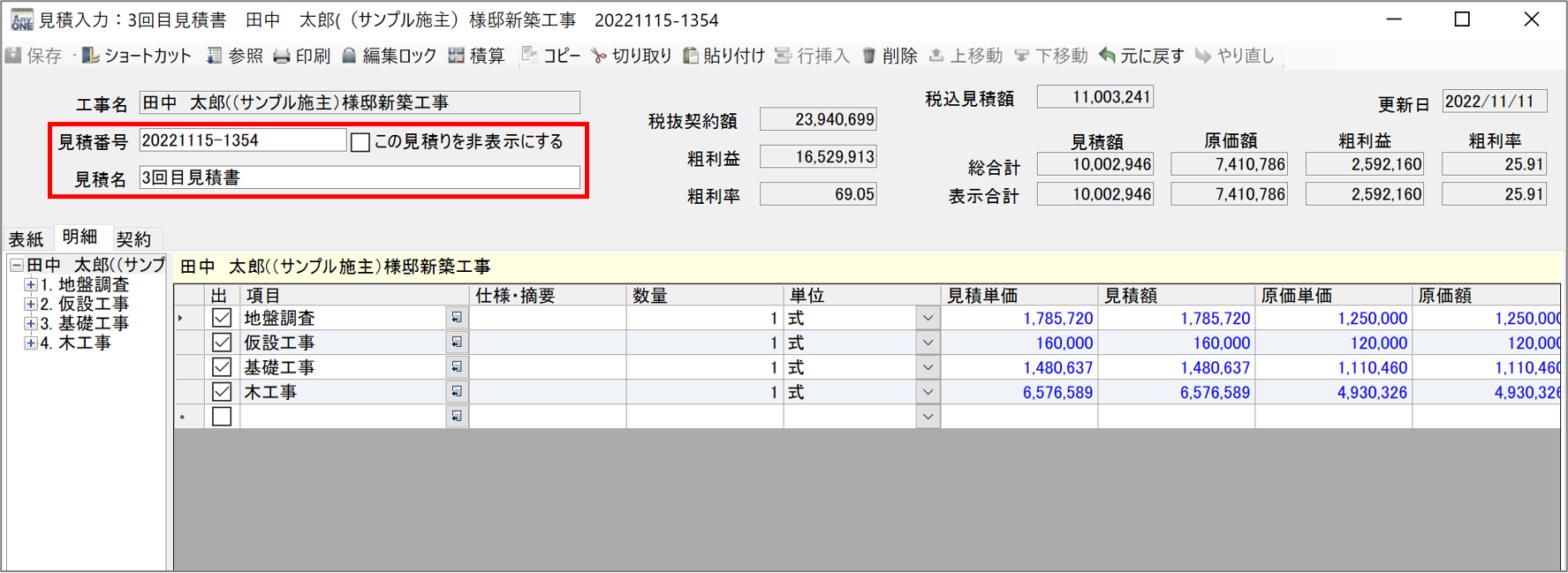Uncheck the 出 checkbox for the 木工事 row

point(222,392)
